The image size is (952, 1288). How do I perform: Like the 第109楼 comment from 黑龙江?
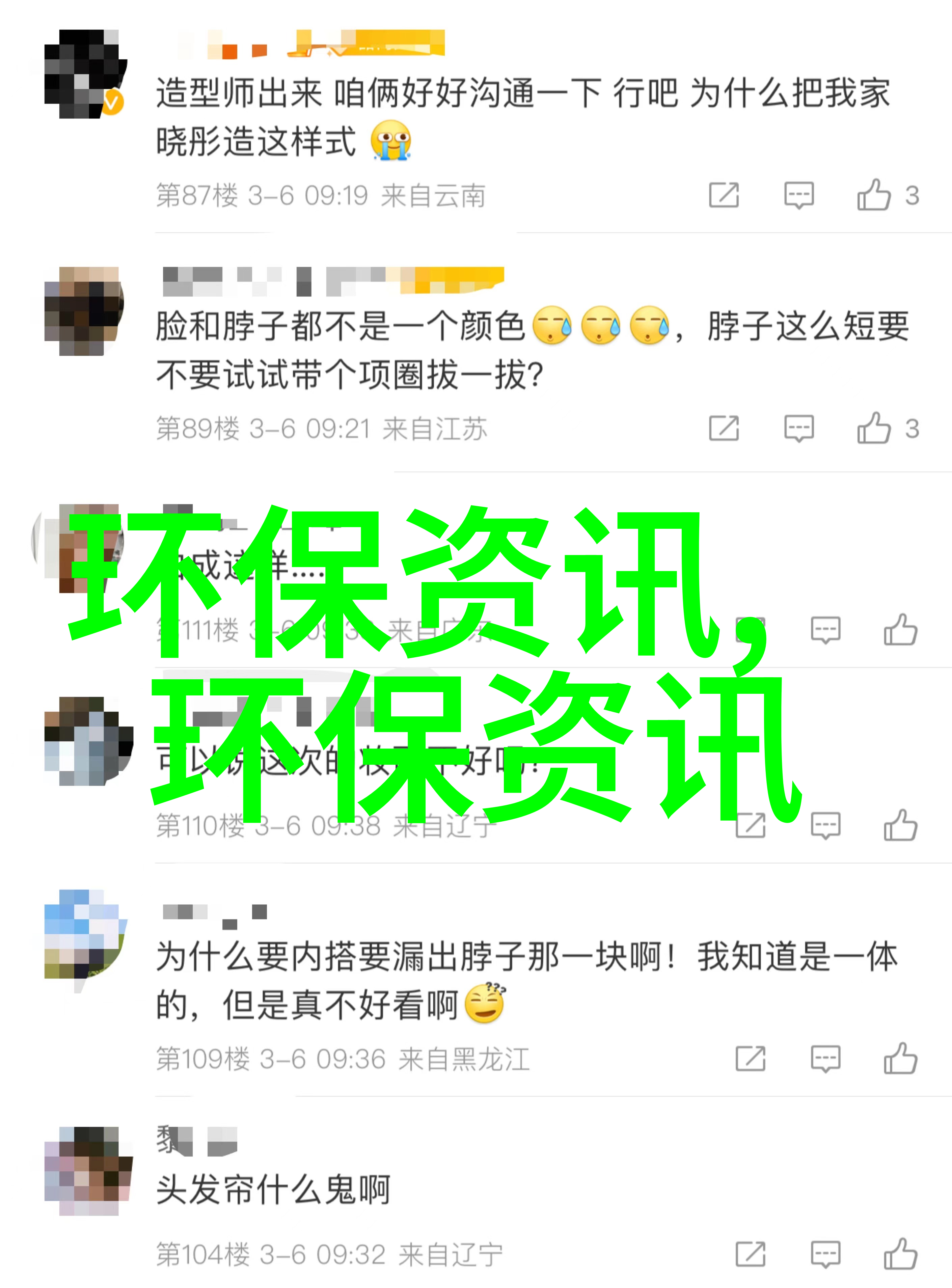click(900, 1059)
